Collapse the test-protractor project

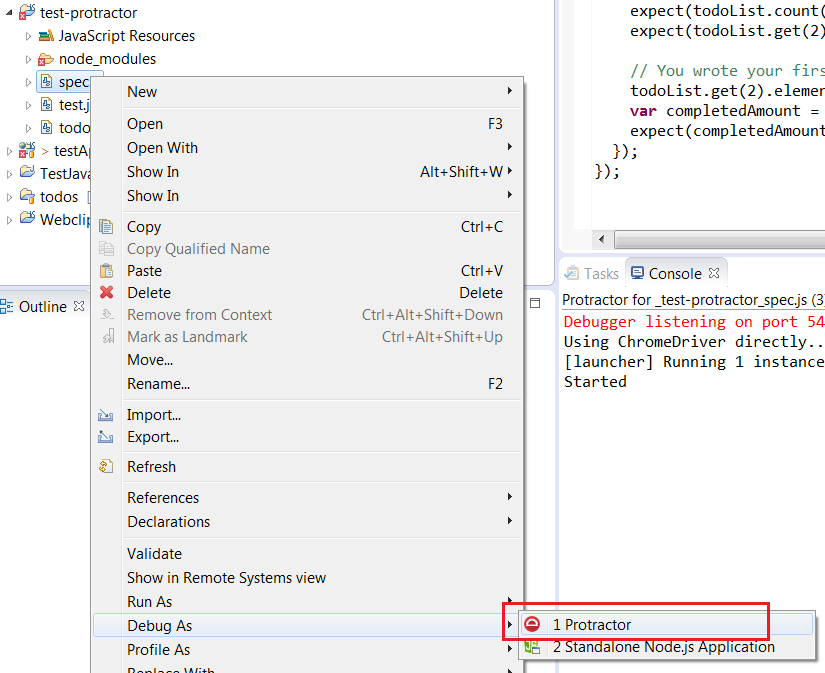(7, 11)
